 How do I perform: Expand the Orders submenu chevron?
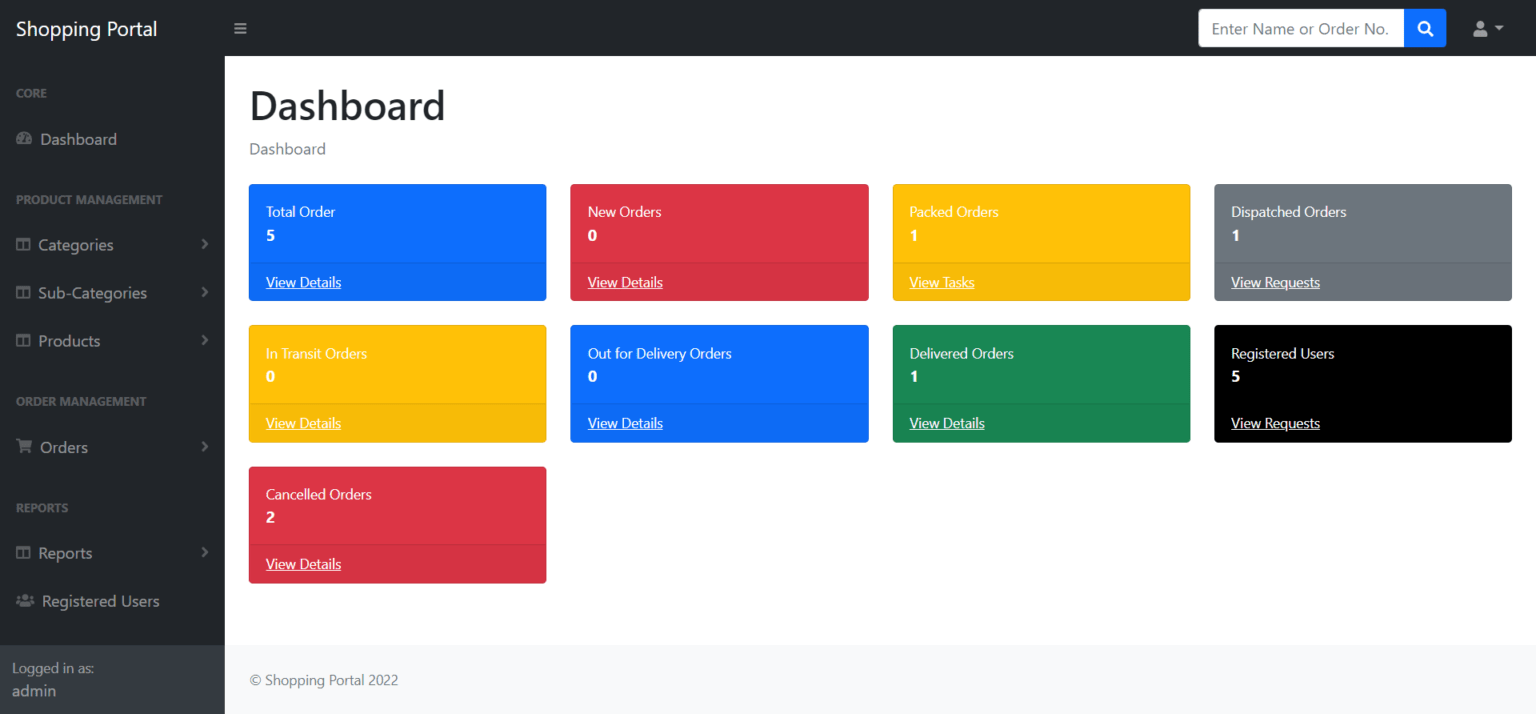coord(204,446)
